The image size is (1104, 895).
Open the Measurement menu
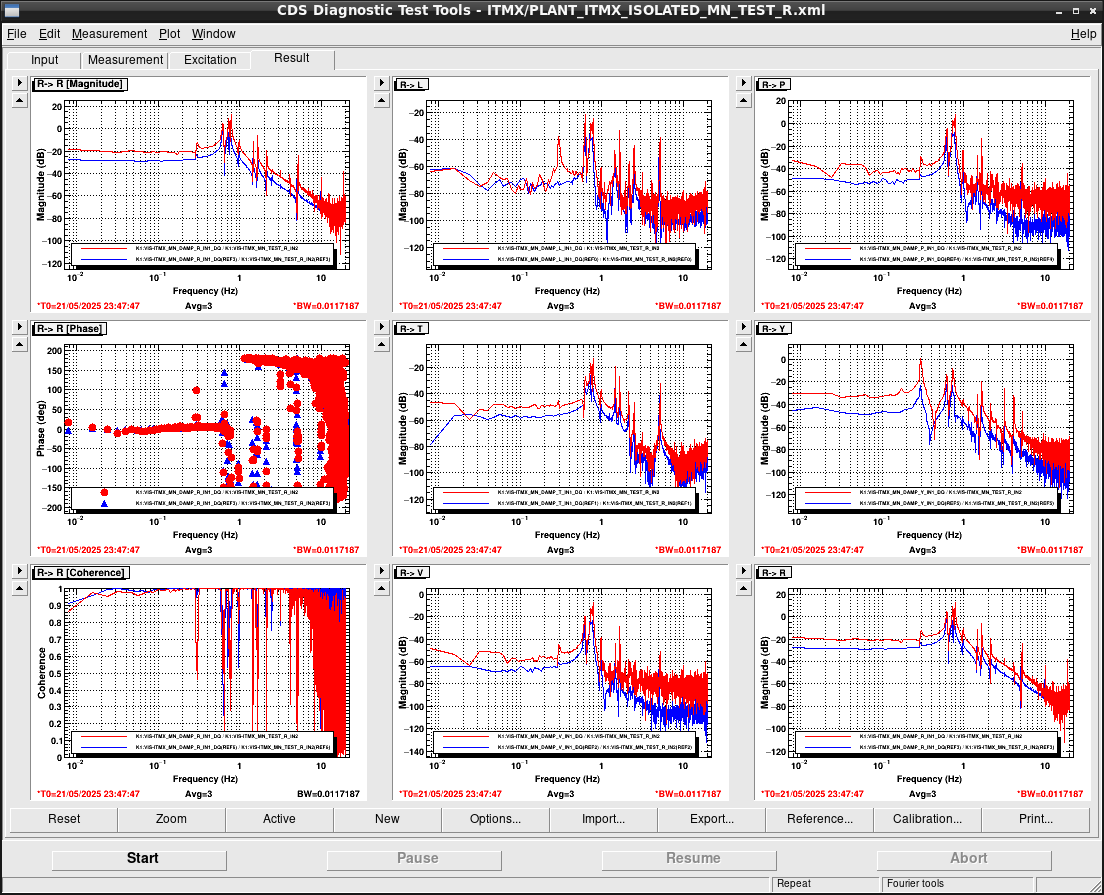(109, 34)
